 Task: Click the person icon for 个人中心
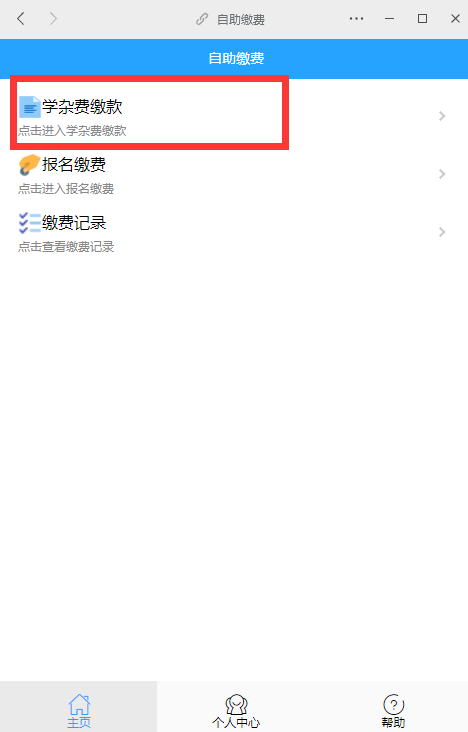pos(236,704)
